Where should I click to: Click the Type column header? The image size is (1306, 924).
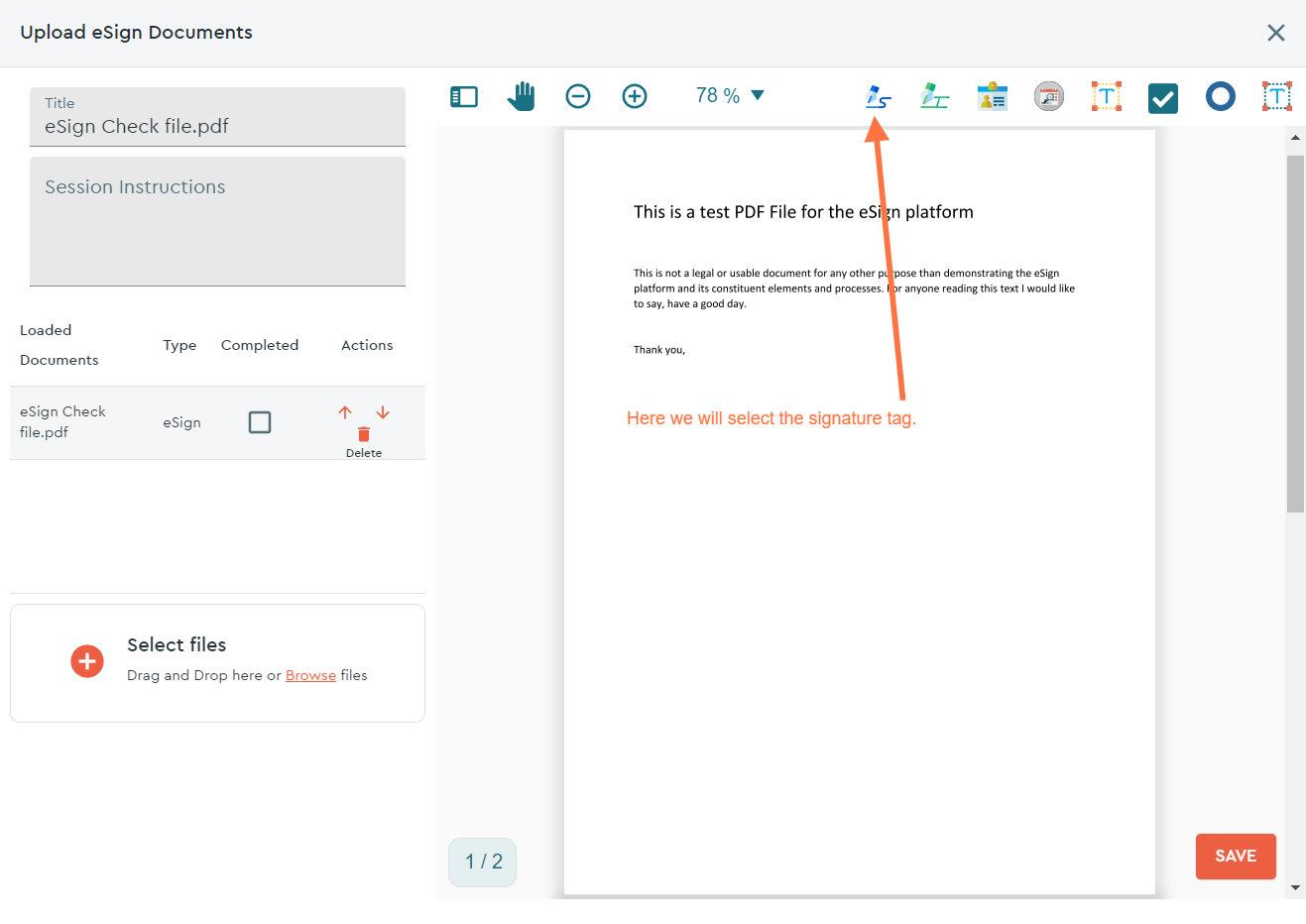(x=179, y=345)
